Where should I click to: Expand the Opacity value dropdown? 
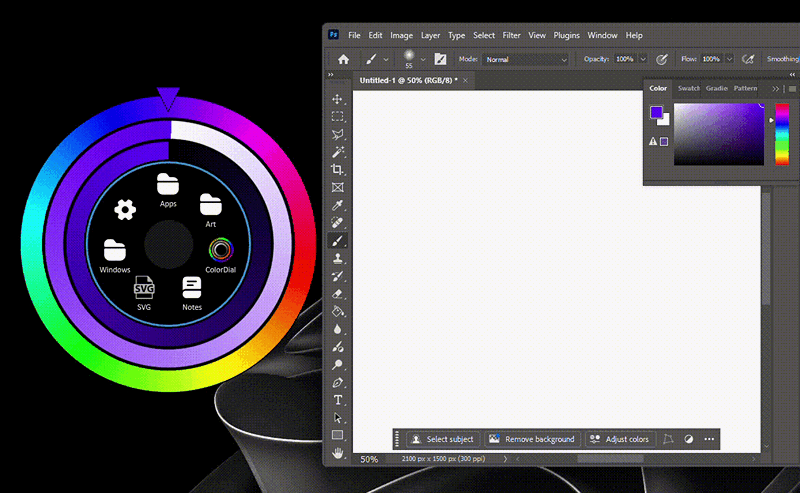pyautogui.click(x=643, y=59)
